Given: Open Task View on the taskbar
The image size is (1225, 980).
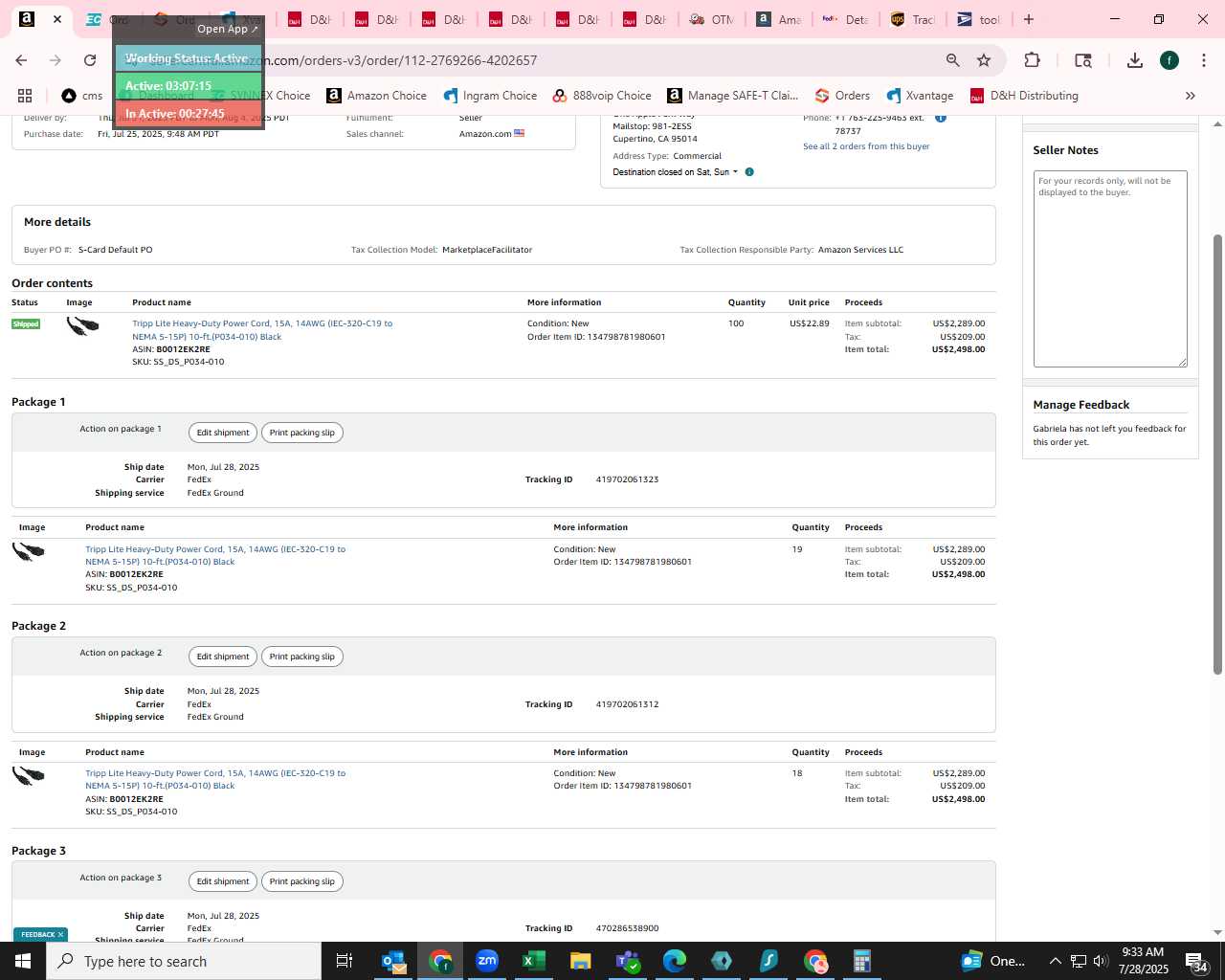Looking at the screenshot, I should [x=345, y=961].
